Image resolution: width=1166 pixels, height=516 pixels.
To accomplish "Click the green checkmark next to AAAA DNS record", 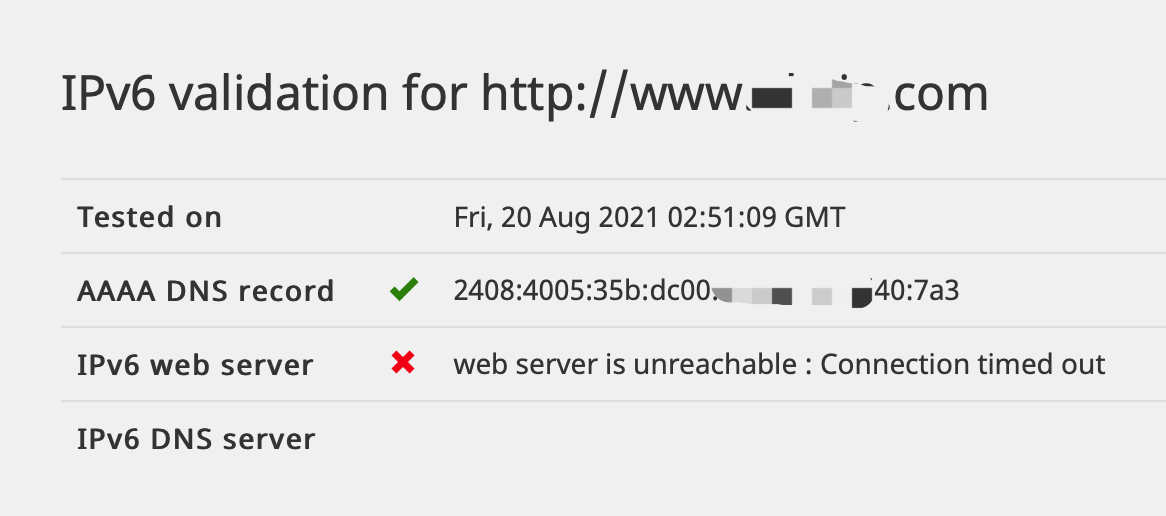I will [404, 289].
